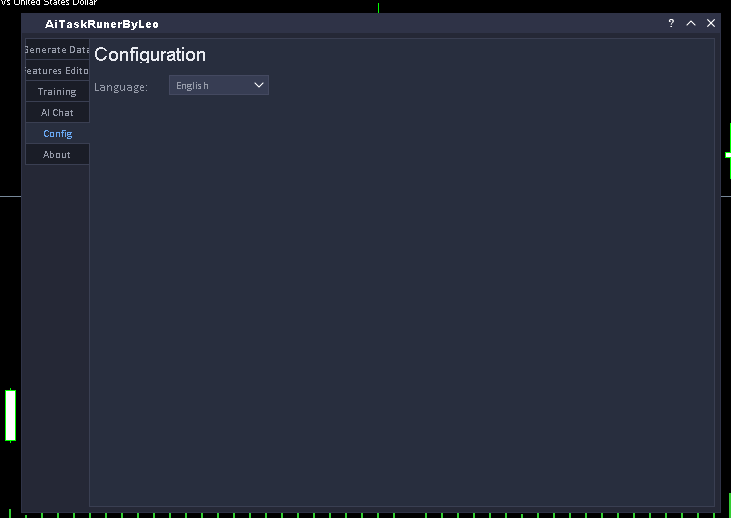Open the Language dropdown showing English
Image resolution: width=731 pixels, height=518 pixels.
click(210, 85)
